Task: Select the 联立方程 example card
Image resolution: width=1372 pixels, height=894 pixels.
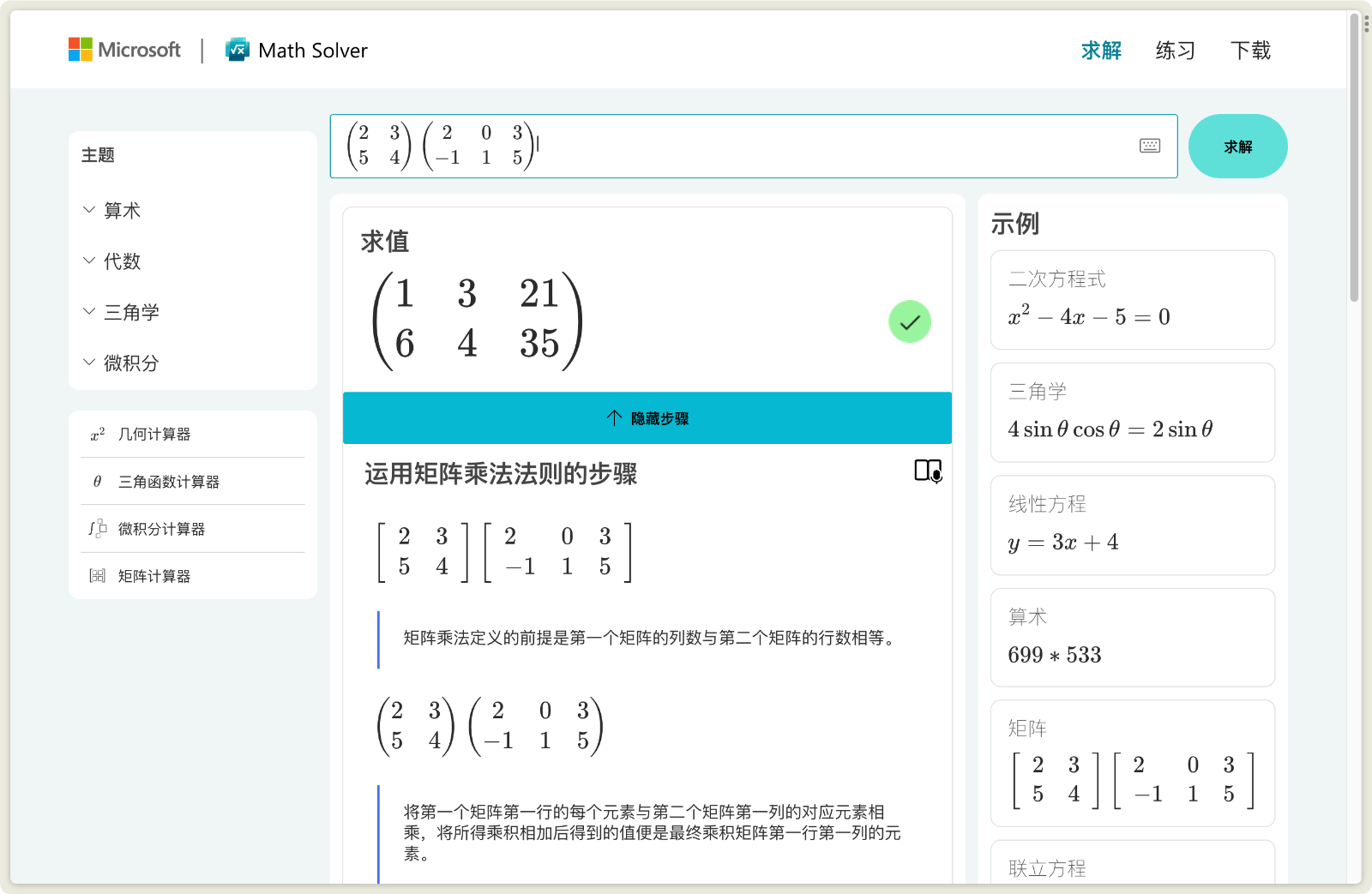Action: tap(1133, 862)
